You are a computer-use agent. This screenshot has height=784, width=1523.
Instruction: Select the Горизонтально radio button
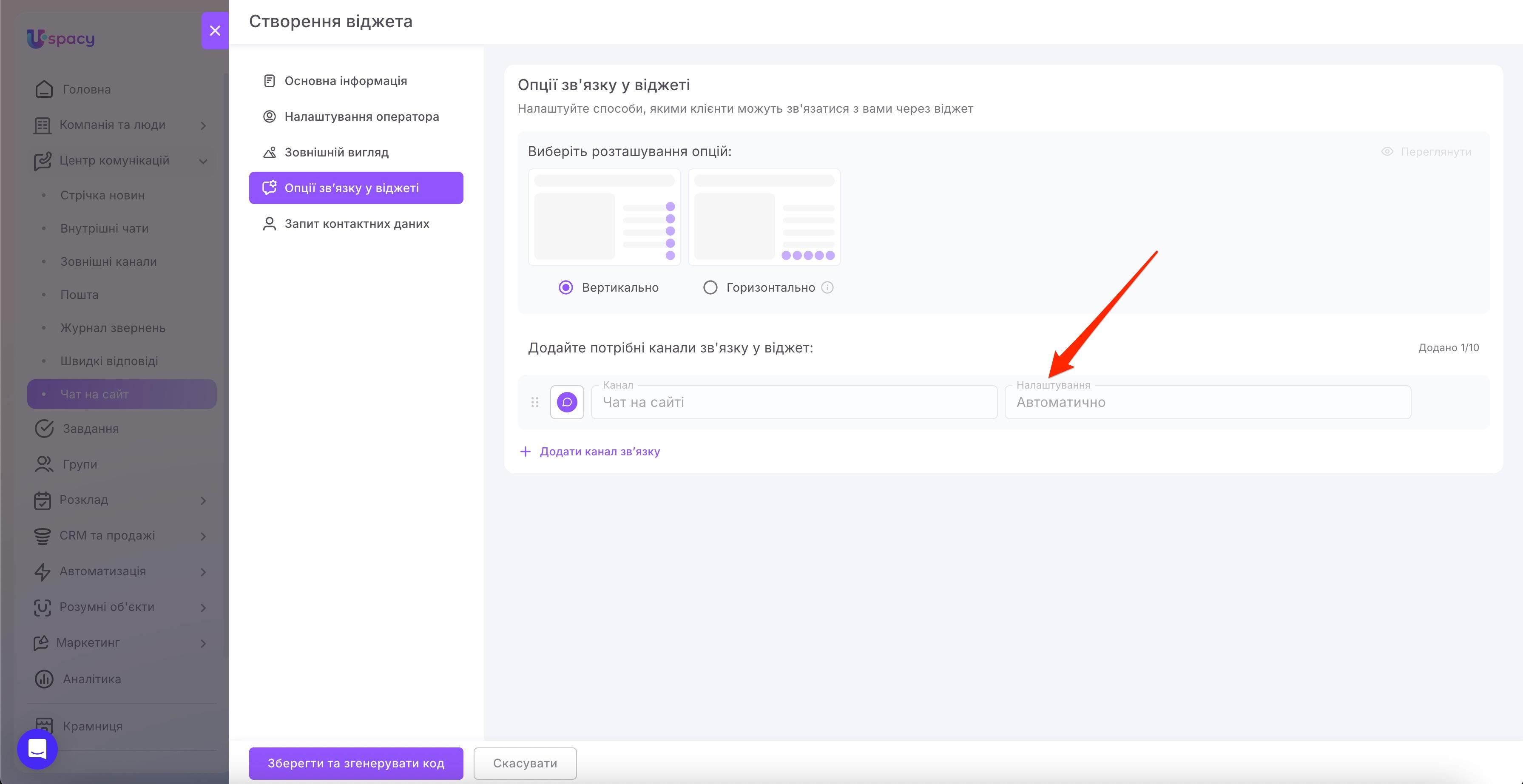pyautogui.click(x=710, y=287)
